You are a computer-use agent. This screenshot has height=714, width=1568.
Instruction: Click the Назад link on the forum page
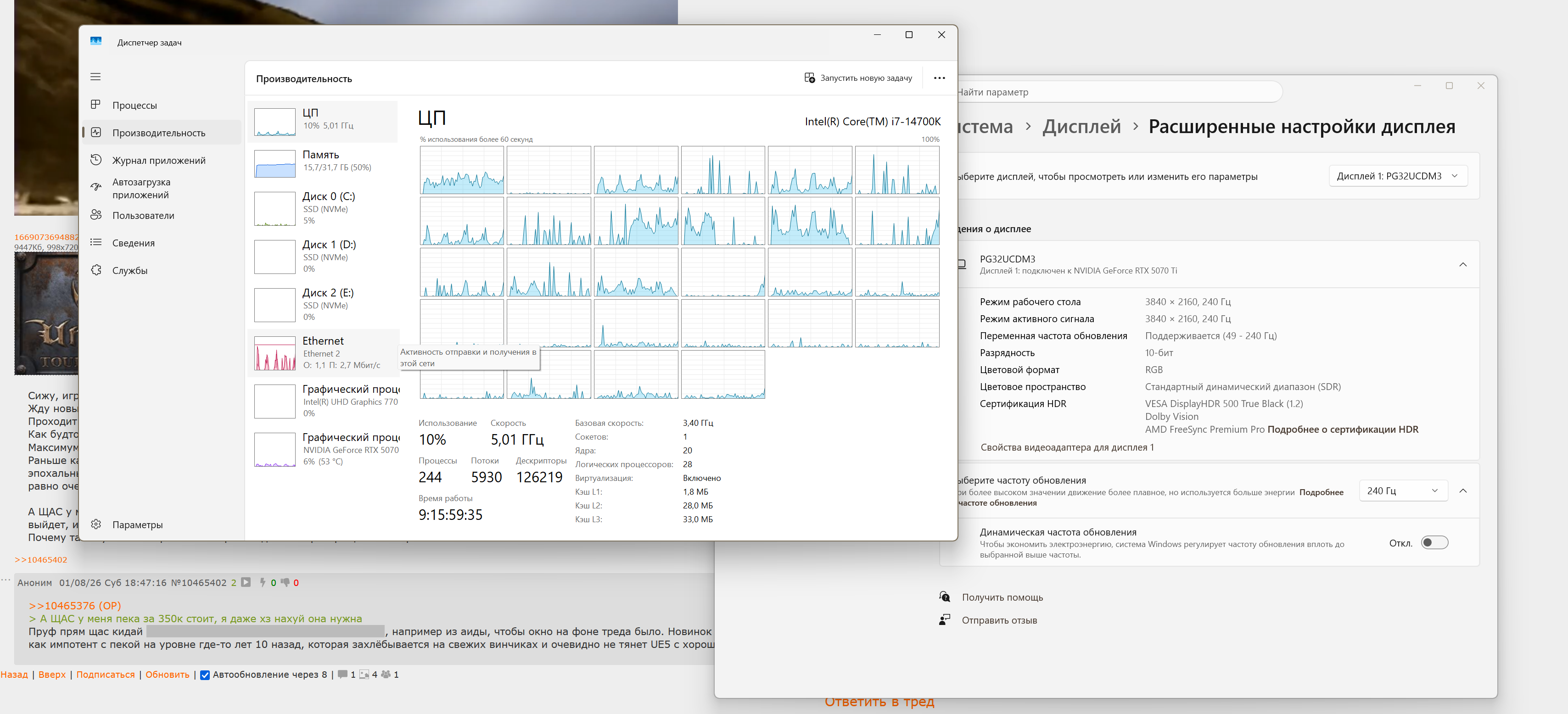tap(14, 675)
